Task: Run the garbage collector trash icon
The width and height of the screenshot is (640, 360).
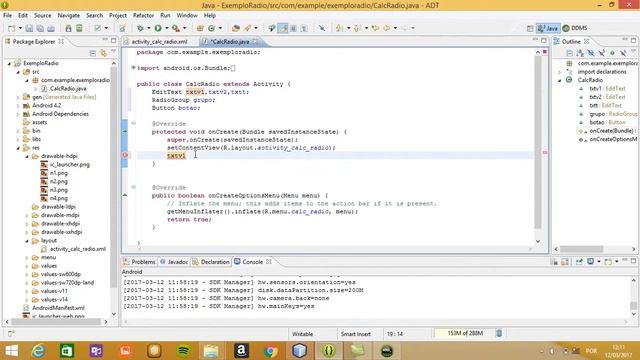Action: point(499,333)
